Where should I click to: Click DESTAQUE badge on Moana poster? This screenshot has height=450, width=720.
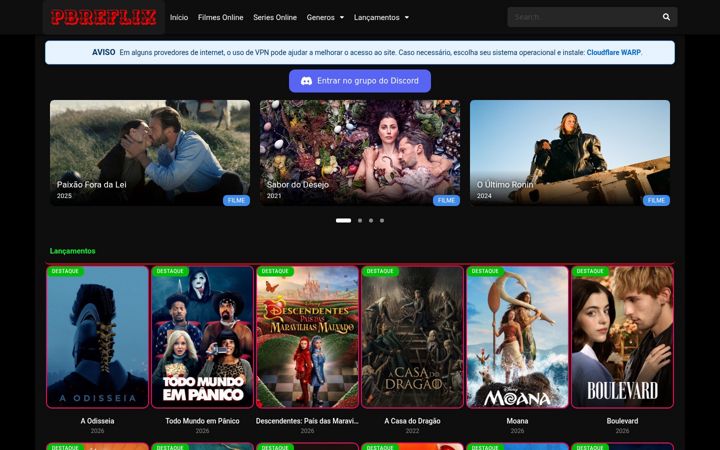(485, 271)
